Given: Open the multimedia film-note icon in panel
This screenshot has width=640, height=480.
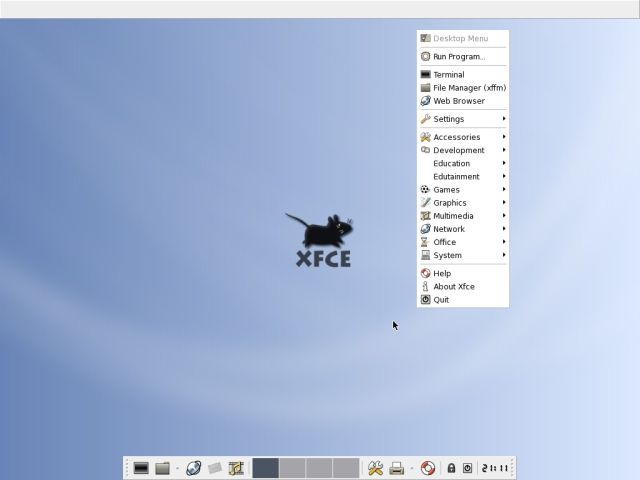Looking at the screenshot, I should coord(236,468).
